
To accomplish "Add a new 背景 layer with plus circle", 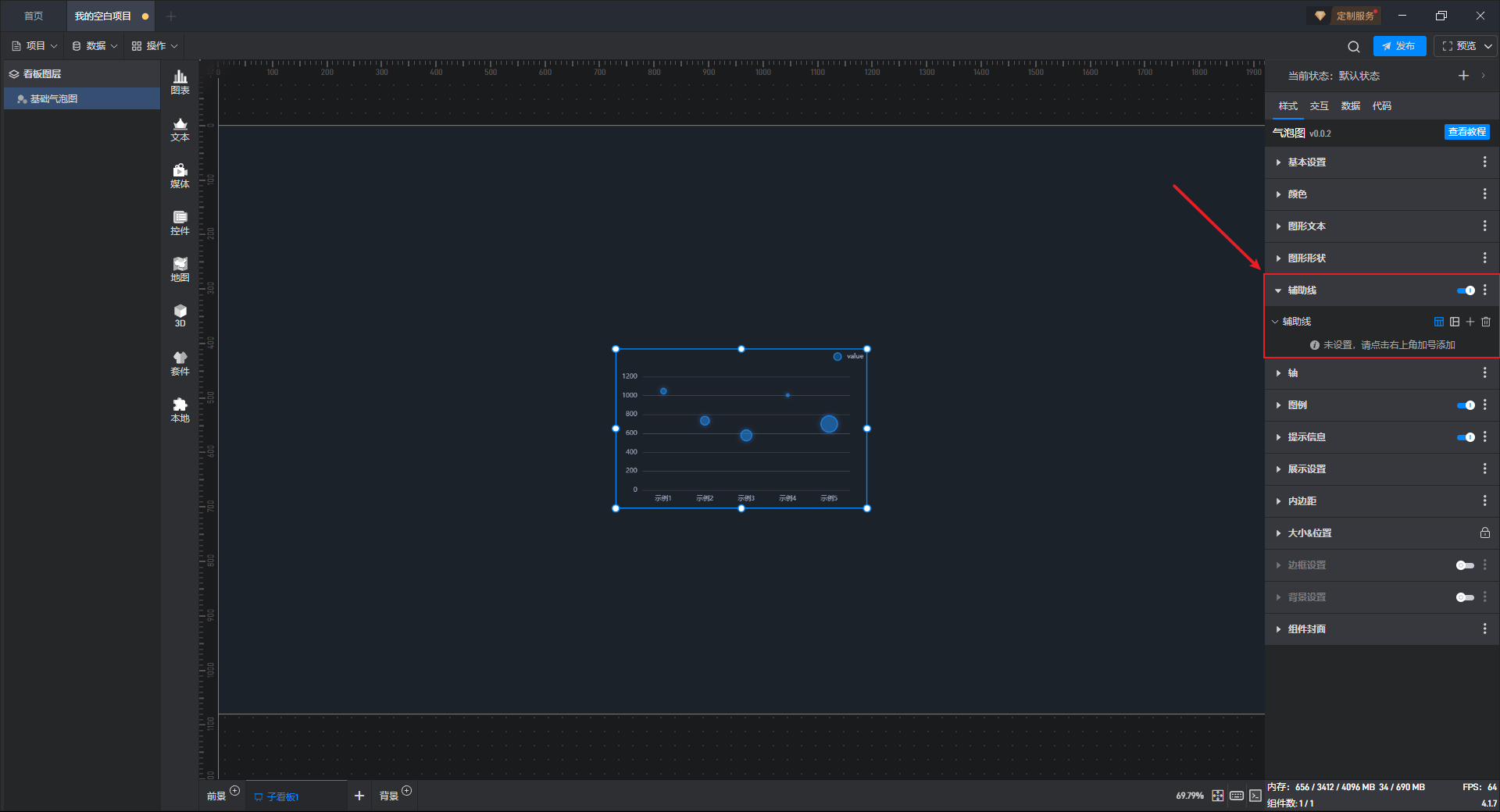I will coord(406,791).
